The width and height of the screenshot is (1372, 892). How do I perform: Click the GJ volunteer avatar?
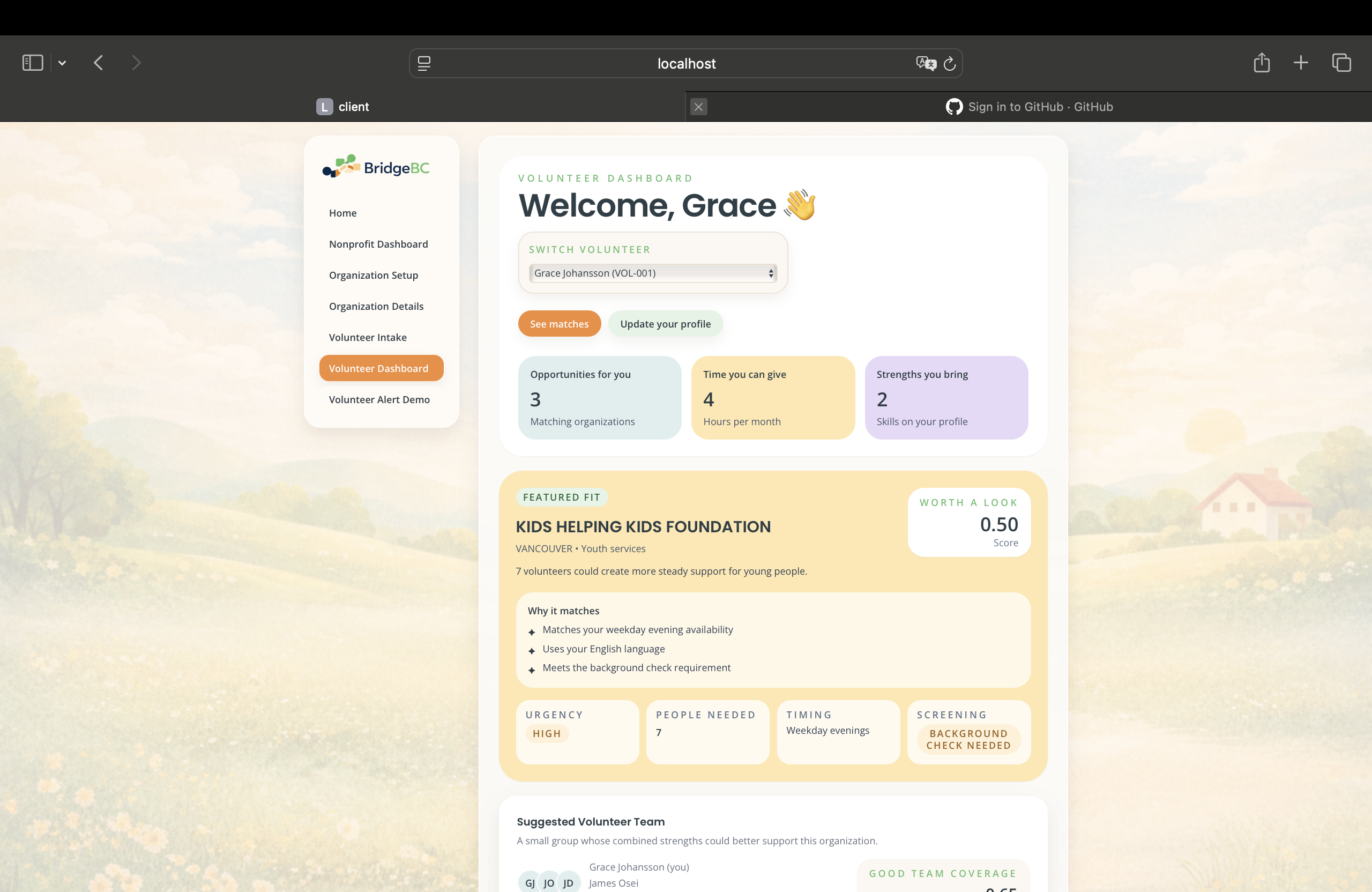click(x=529, y=882)
